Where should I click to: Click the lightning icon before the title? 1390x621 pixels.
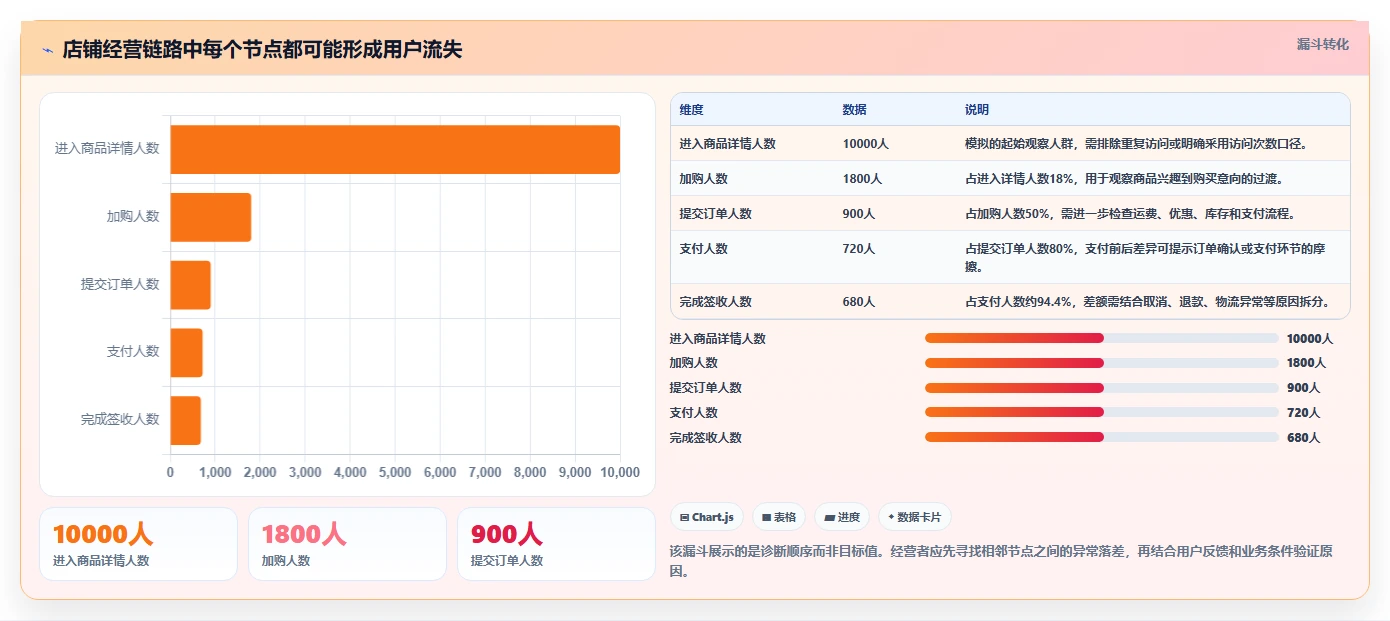(x=47, y=50)
